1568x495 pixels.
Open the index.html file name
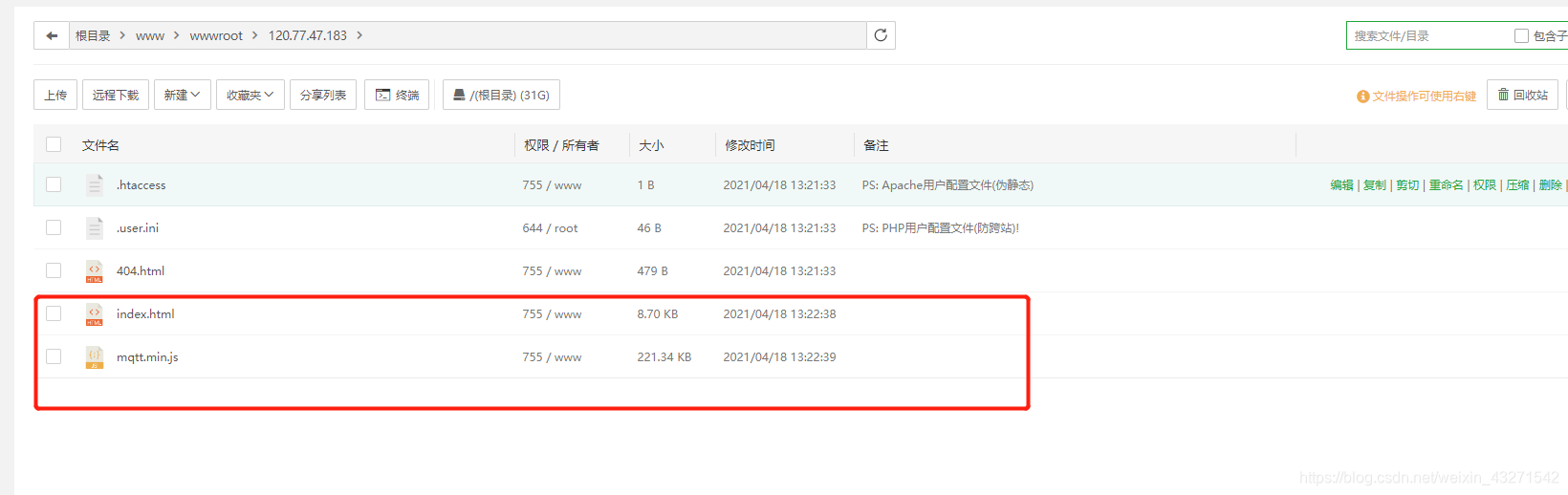(145, 313)
